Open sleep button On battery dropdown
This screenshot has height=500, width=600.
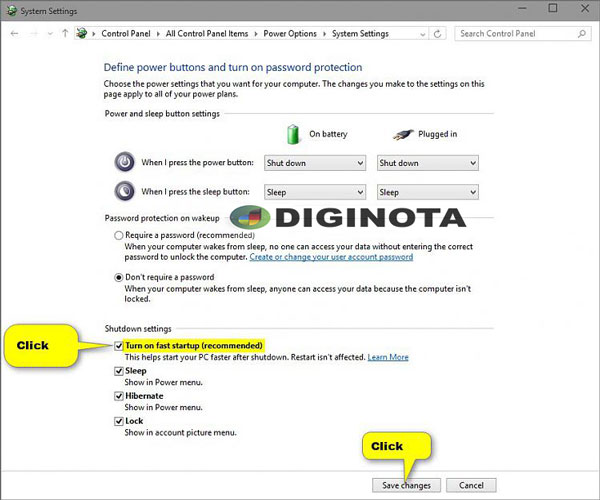(x=315, y=192)
